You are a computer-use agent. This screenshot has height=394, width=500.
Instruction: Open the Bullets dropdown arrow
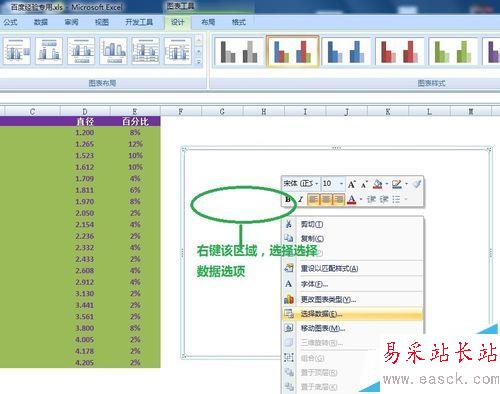tap(406, 199)
